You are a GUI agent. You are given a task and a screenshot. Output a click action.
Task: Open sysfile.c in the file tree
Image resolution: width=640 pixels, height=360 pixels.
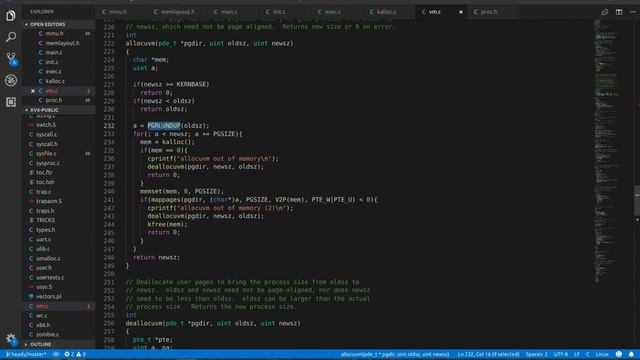pos(59,153)
